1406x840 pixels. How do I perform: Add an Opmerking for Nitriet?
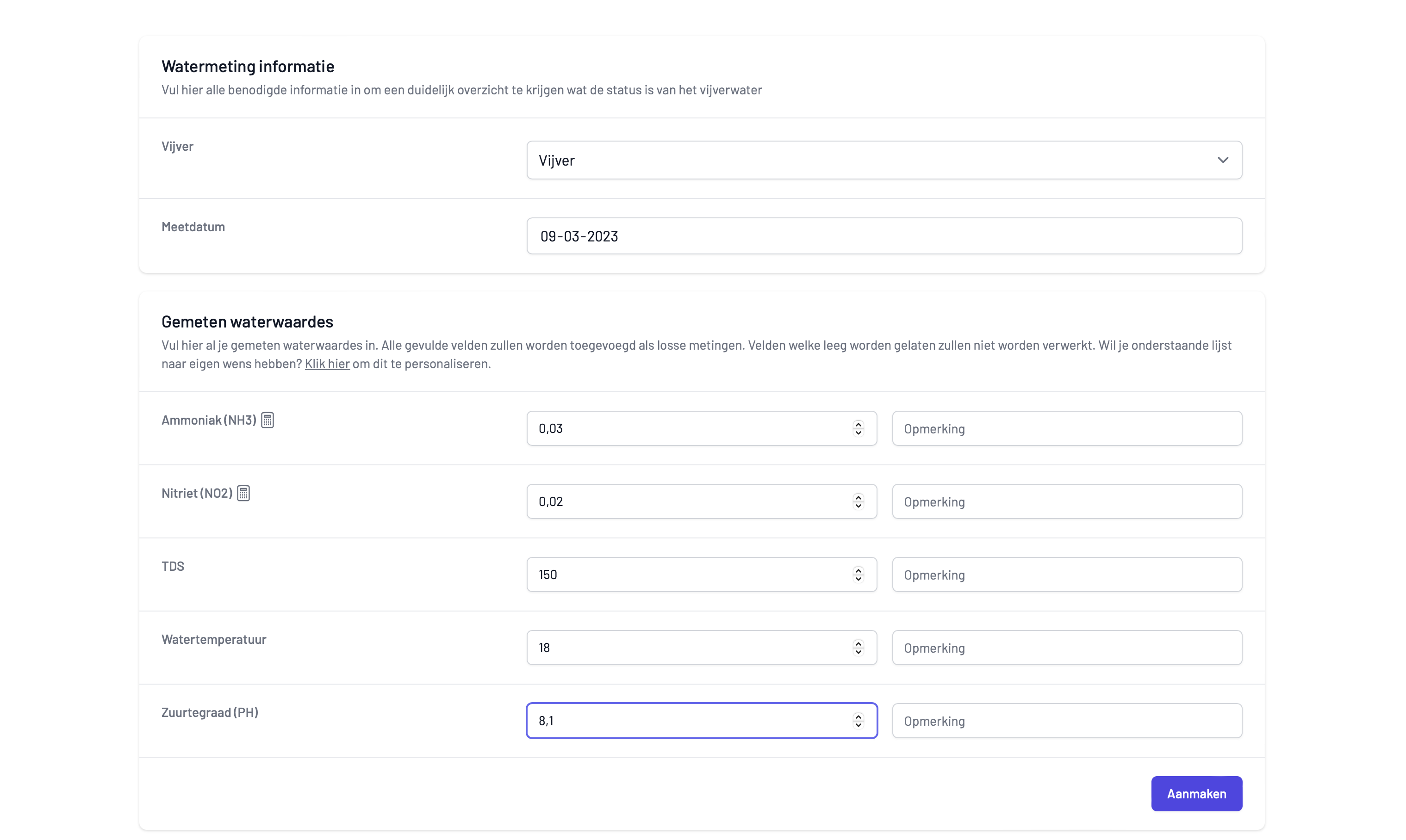coord(1067,501)
